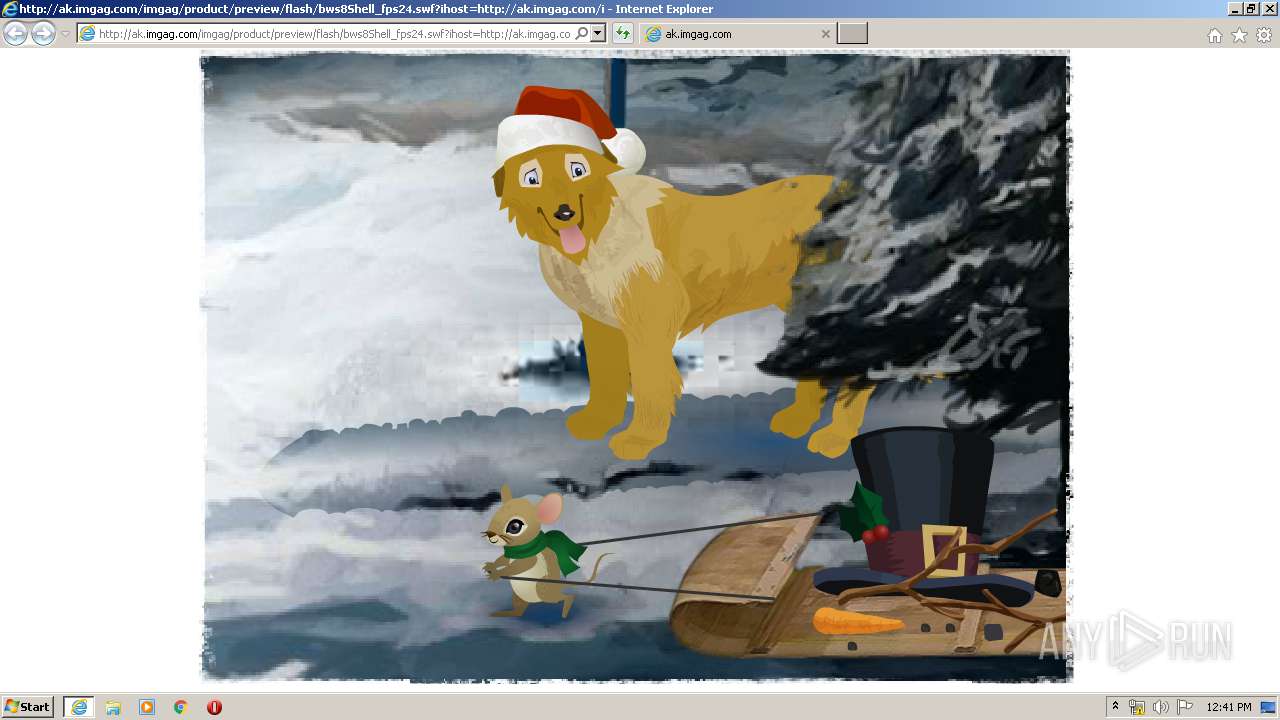This screenshot has height=720, width=1280.
Task: Open Favorites with the star icon
Action: [1240, 35]
